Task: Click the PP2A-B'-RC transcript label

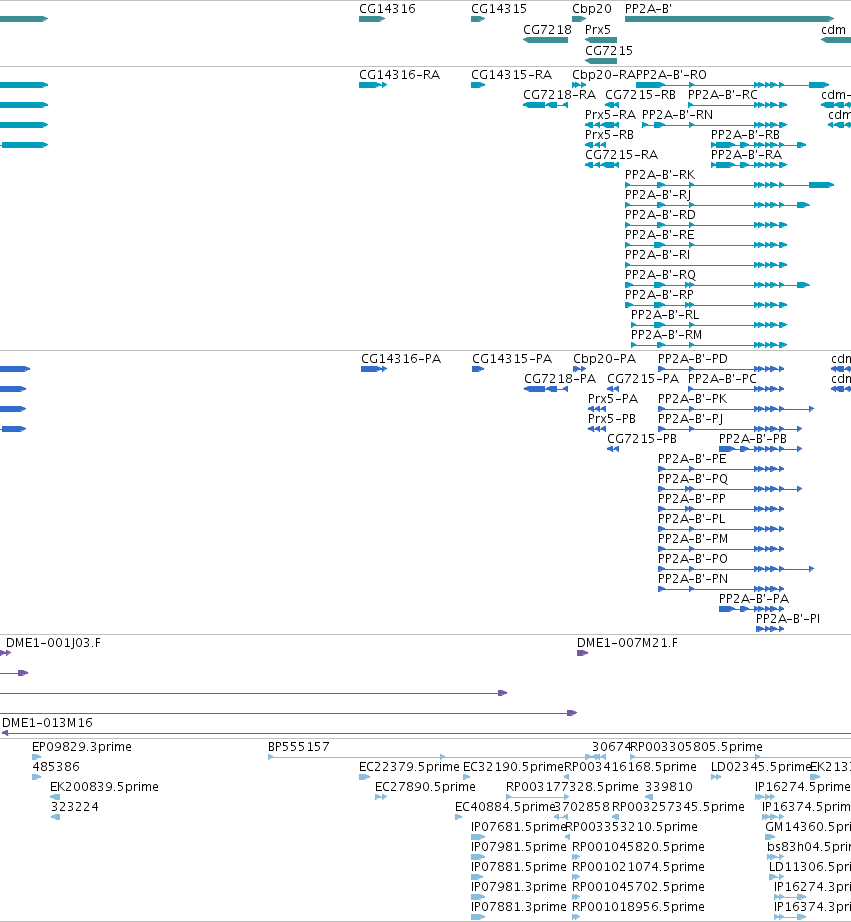Action: pyautogui.click(x=723, y=95)
